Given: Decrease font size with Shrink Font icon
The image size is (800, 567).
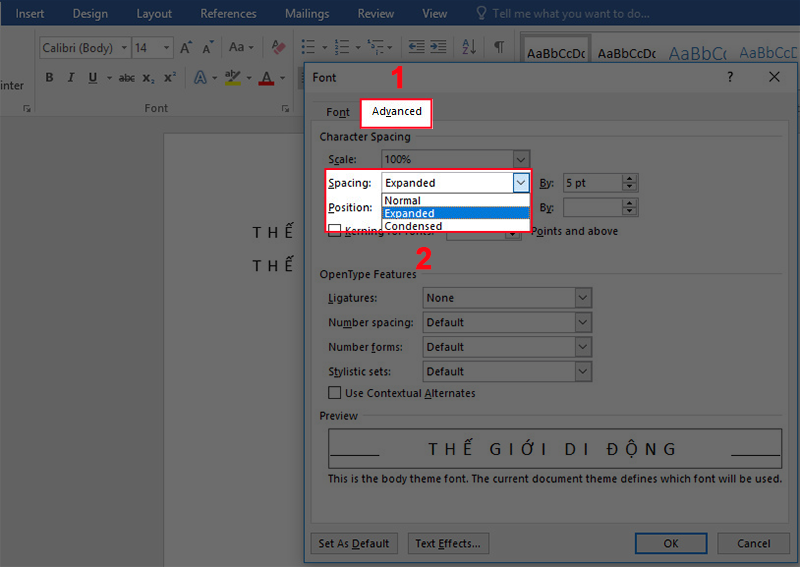Looking at the screenshot, I should 207,47.
